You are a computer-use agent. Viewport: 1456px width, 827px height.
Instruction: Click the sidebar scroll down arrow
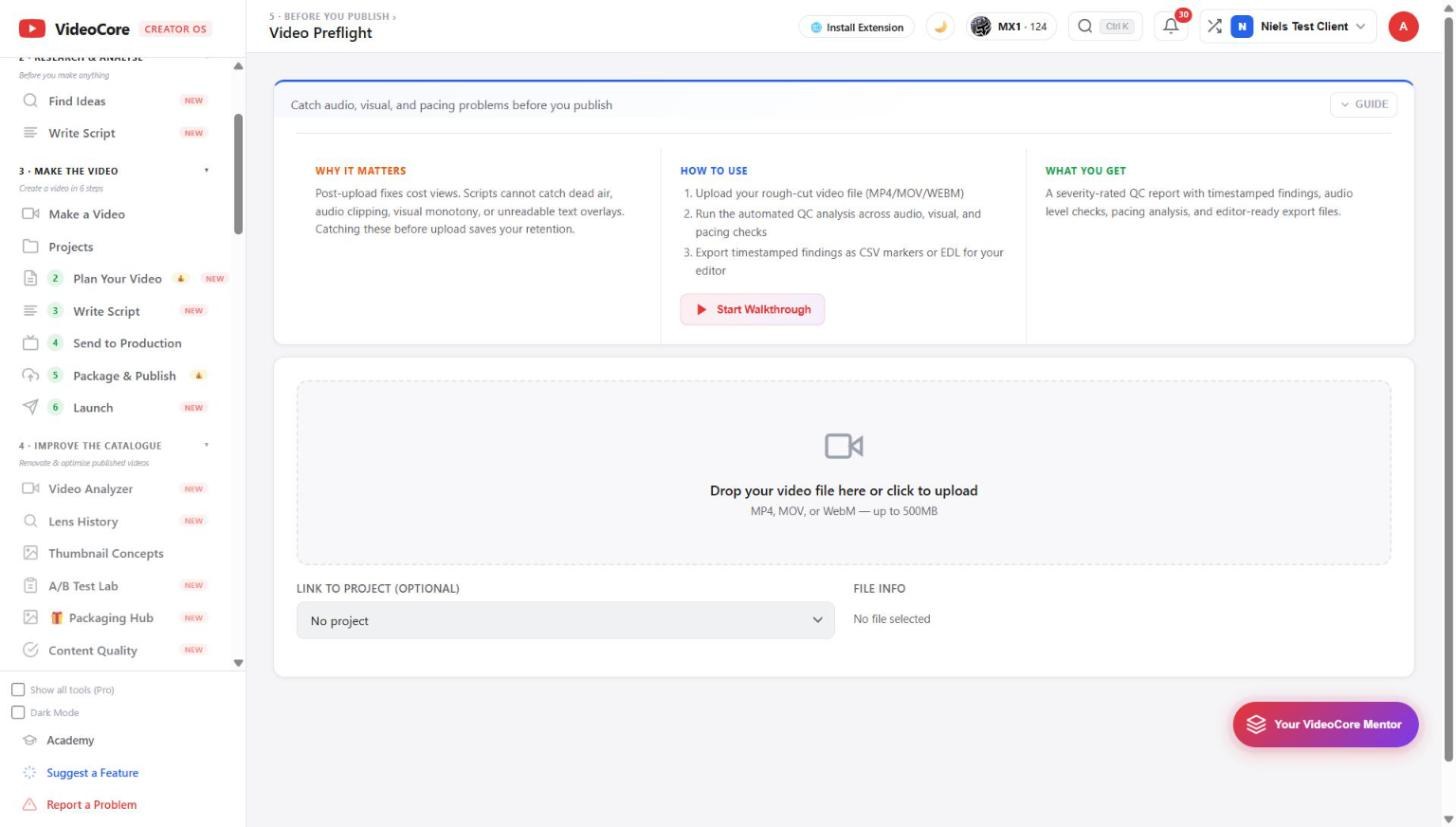tap(238, 663)
